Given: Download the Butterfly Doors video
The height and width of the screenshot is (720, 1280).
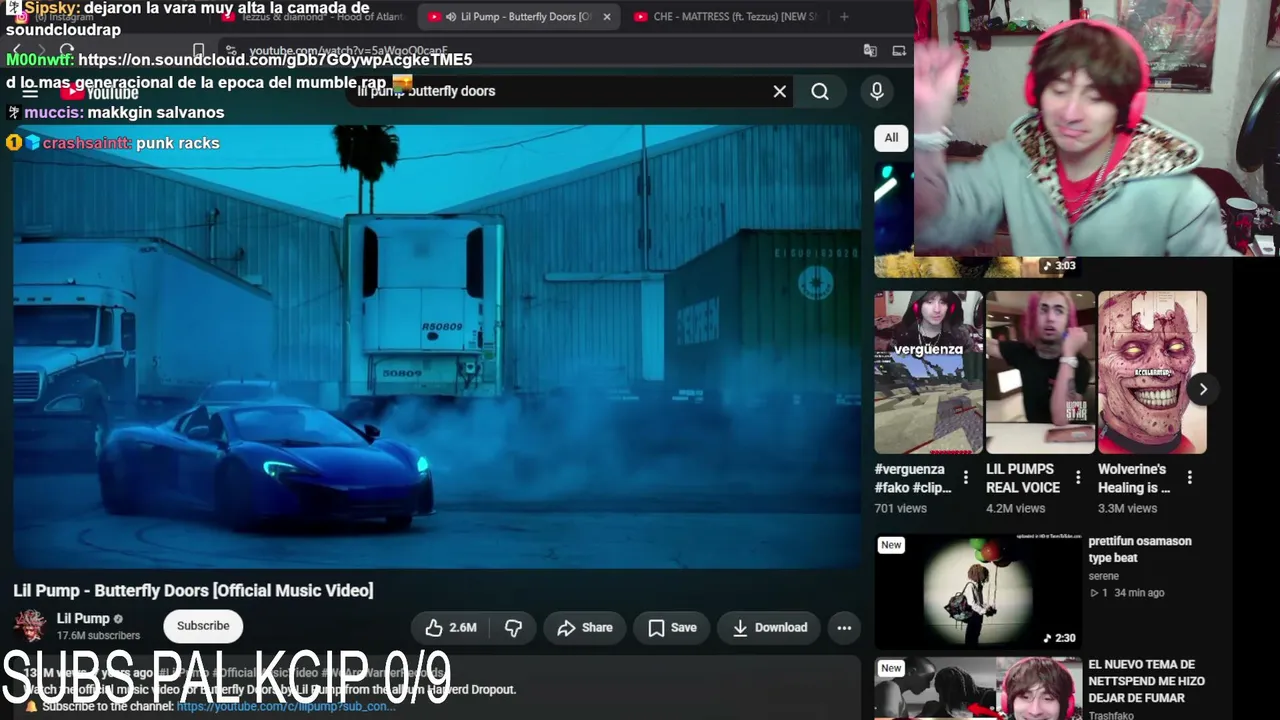Looking at the screenshot, I should (x=770, y=628).
